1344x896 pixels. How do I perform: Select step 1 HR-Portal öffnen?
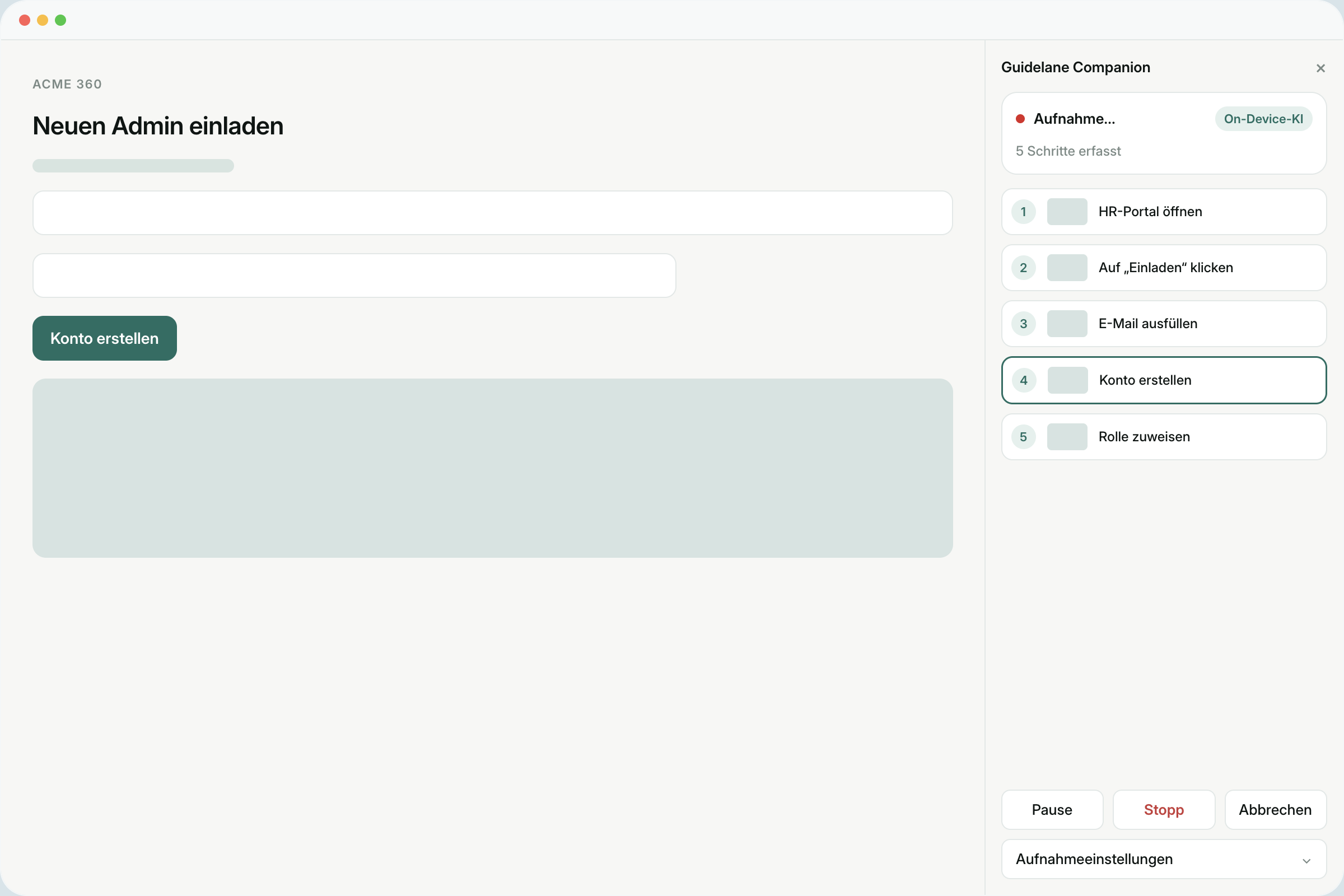pos(1164,212)
